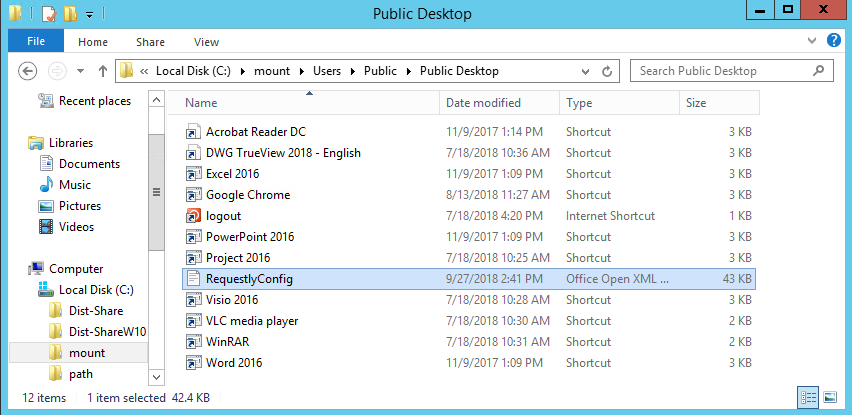Sort by the Date modified column header

[x=499, y=103]
